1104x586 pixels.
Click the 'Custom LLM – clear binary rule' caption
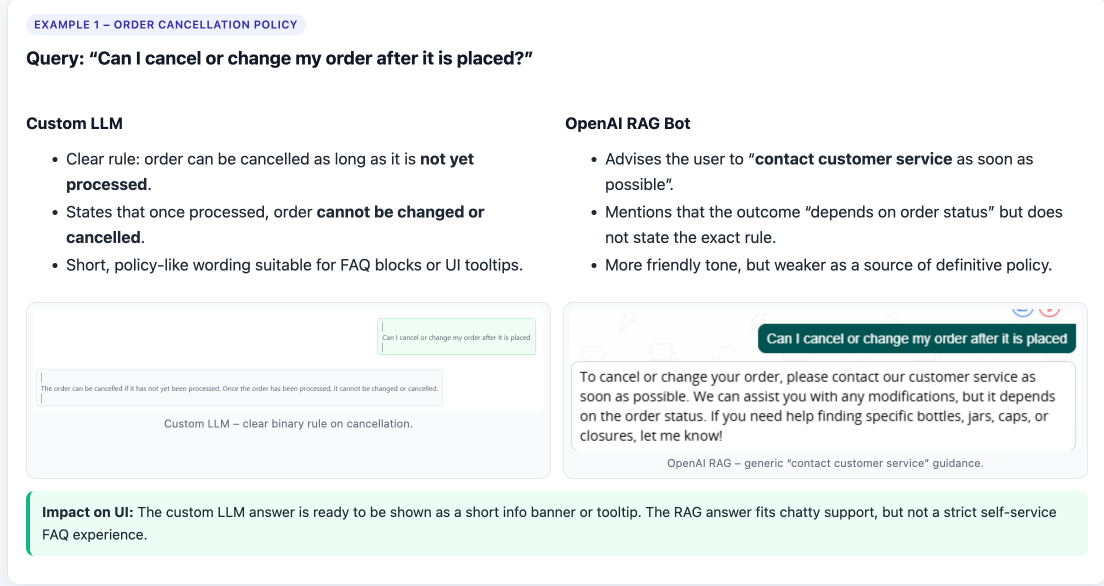coord(288,423)
